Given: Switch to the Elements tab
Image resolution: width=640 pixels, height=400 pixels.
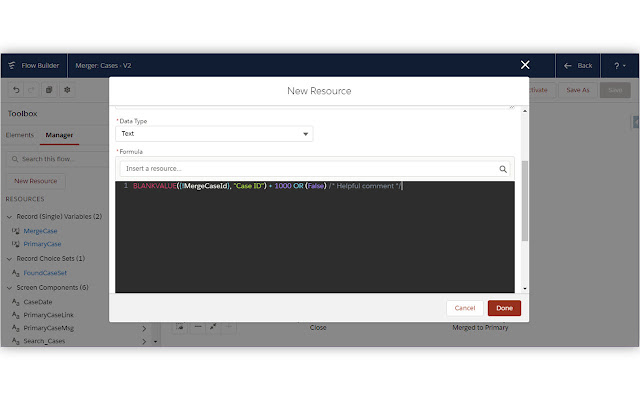Looking at the screenshot, I should [x=20, y=135].
